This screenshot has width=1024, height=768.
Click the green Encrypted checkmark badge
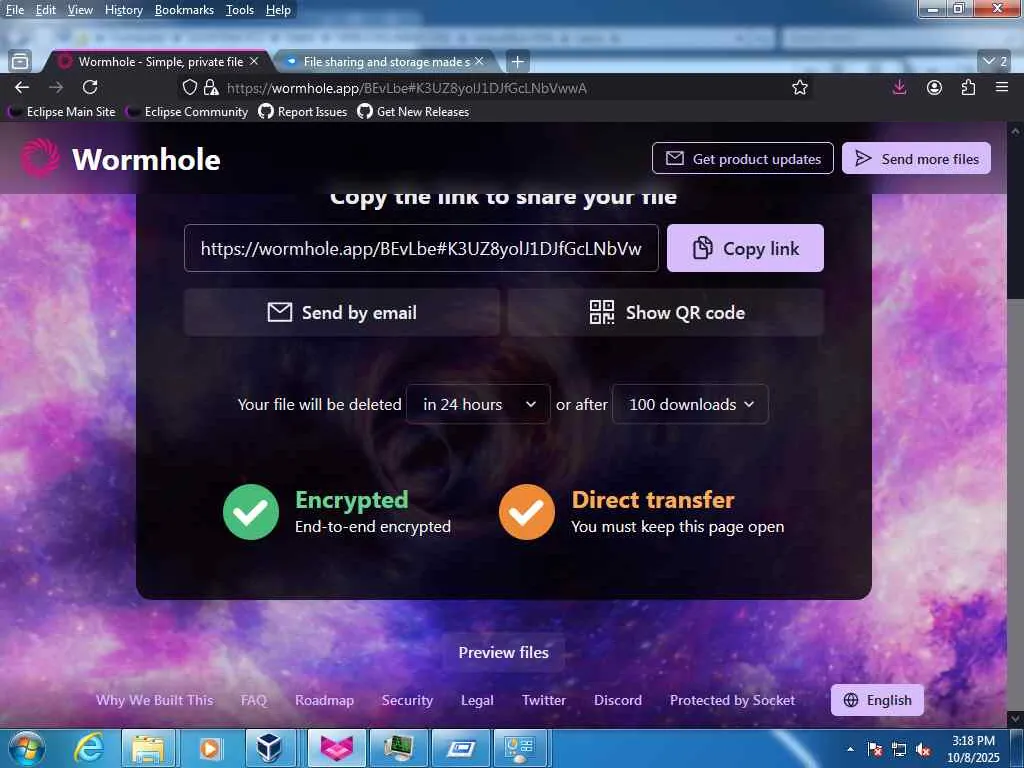click(x=251, y=512)
